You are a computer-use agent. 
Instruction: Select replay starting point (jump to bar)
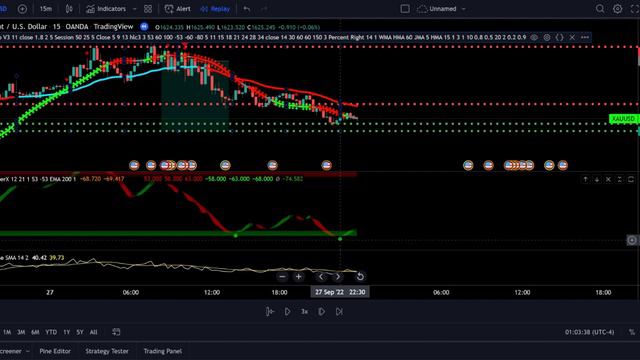pos(269,311)
